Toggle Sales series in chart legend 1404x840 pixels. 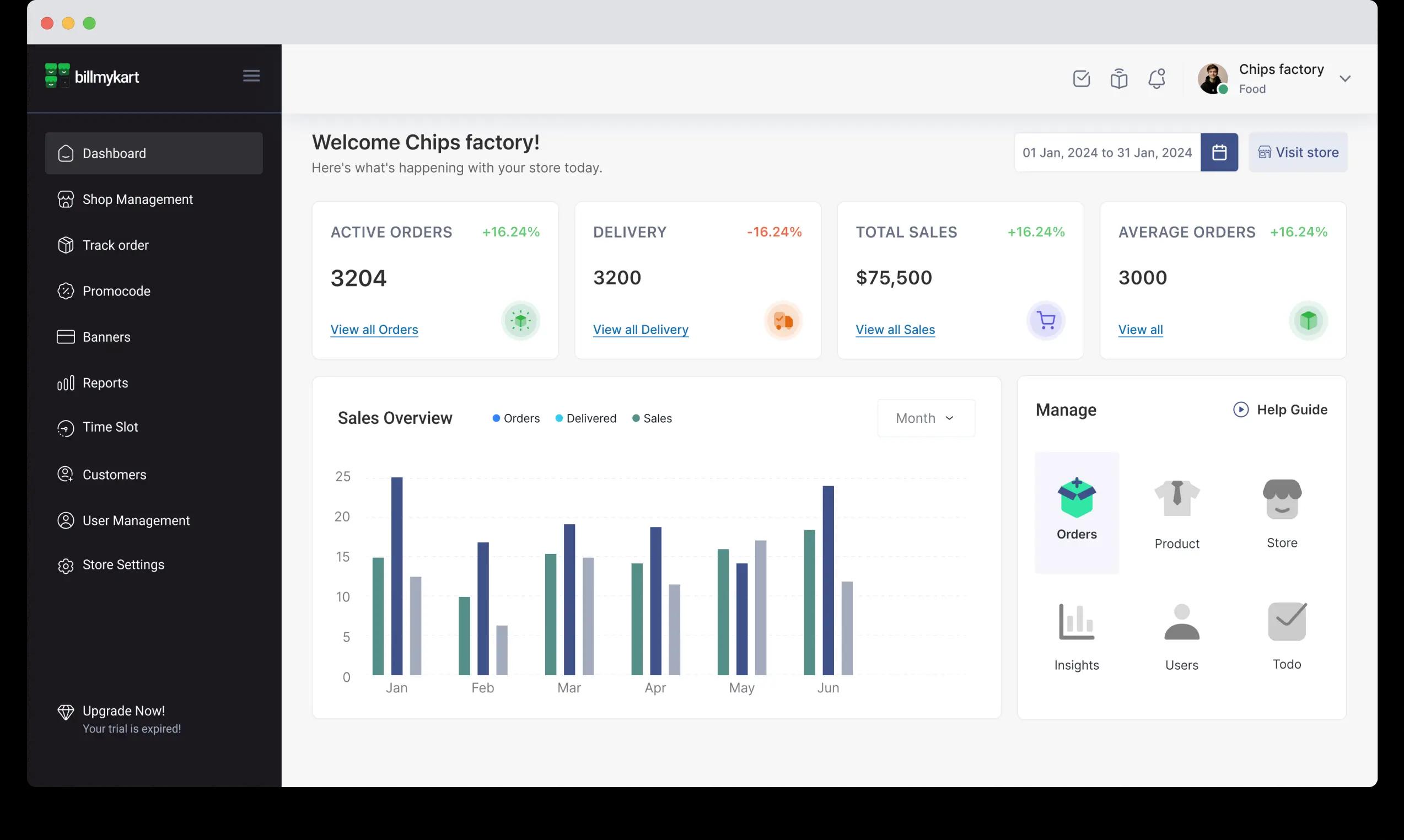coord(652,418)
